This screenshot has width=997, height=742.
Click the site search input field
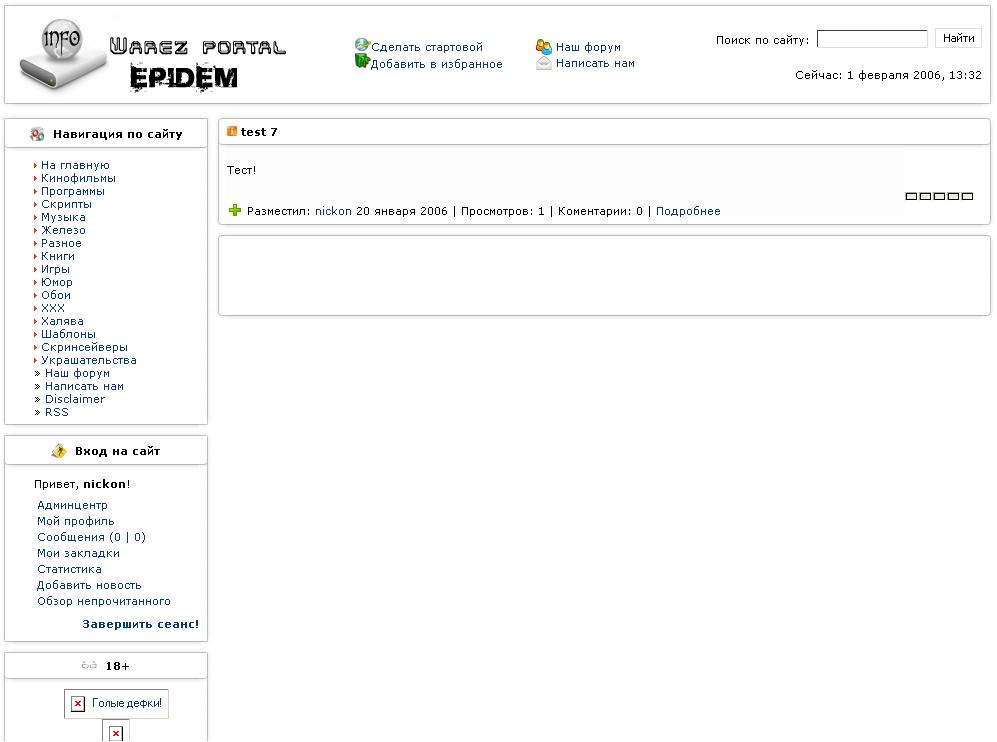point(871,39)
